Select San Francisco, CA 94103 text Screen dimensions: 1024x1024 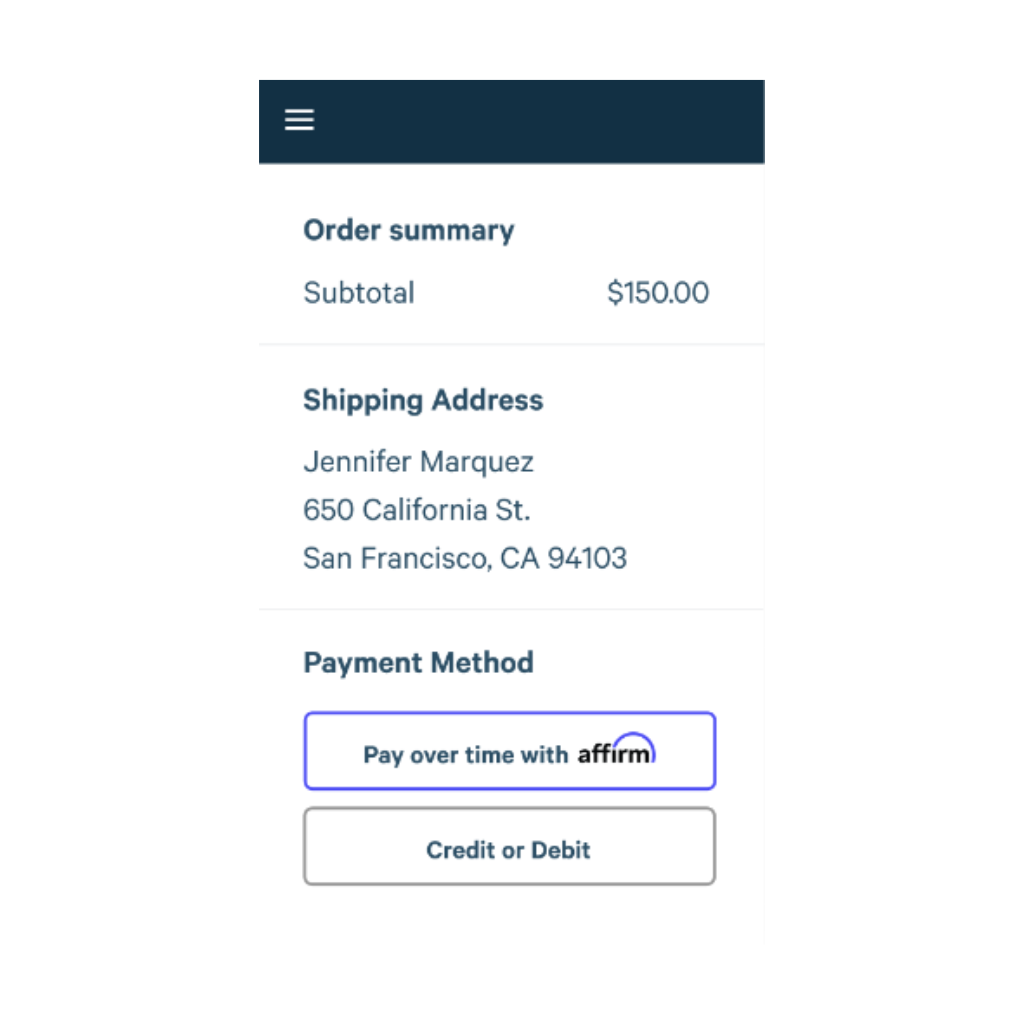click(464, 558)
